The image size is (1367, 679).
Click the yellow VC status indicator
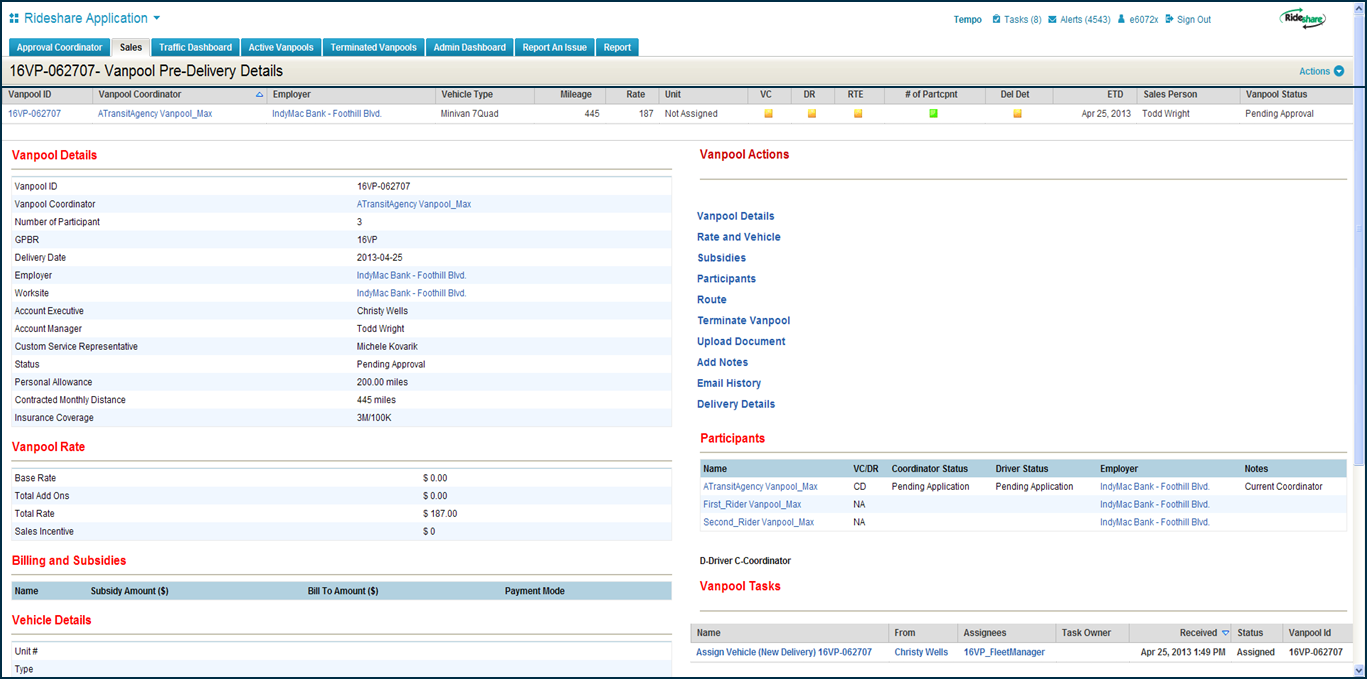[x=768, y=114]
